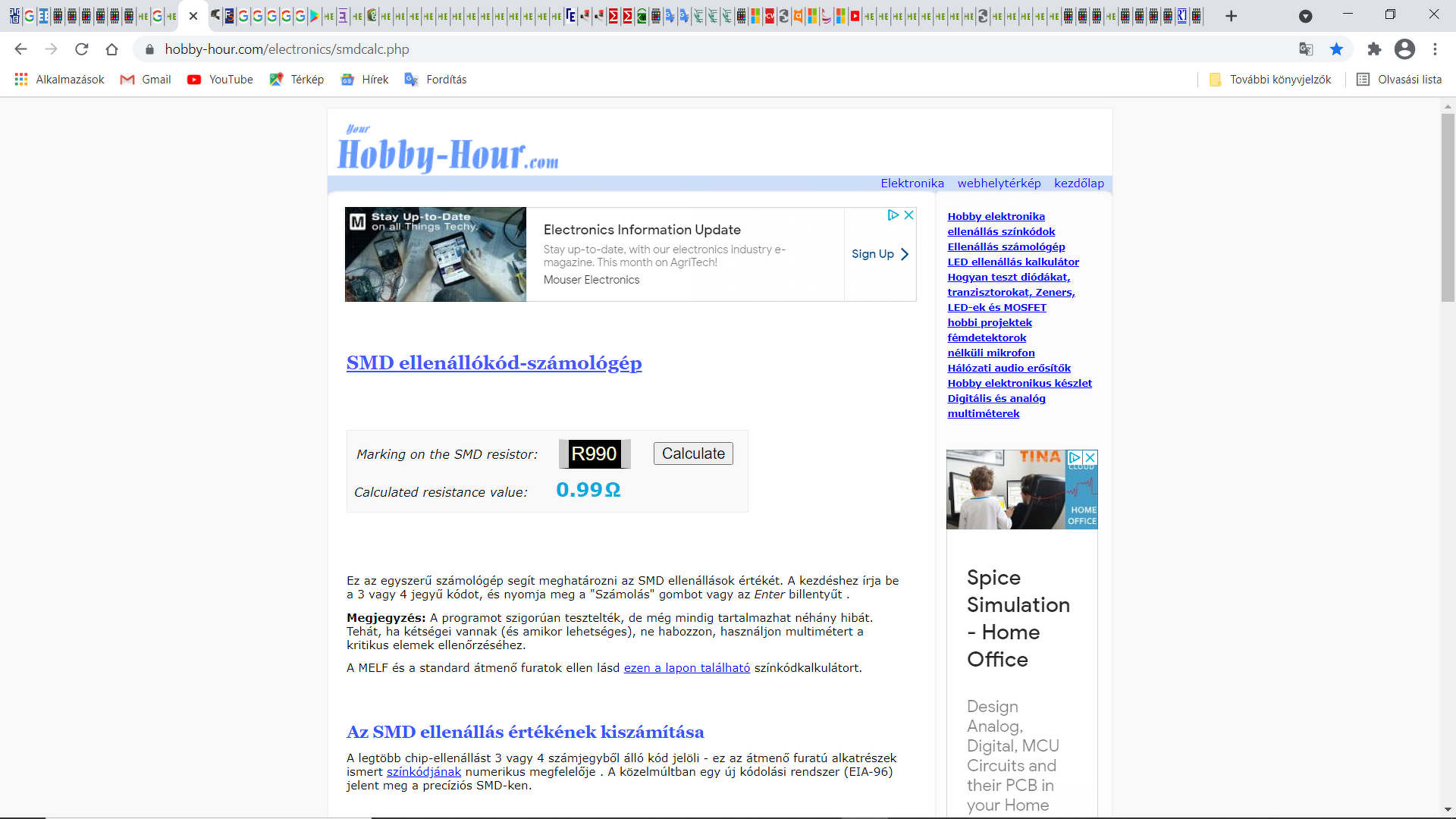Click the bookmark star icon
This screenshot has width=1456, height=819.
click(1336, 49)
